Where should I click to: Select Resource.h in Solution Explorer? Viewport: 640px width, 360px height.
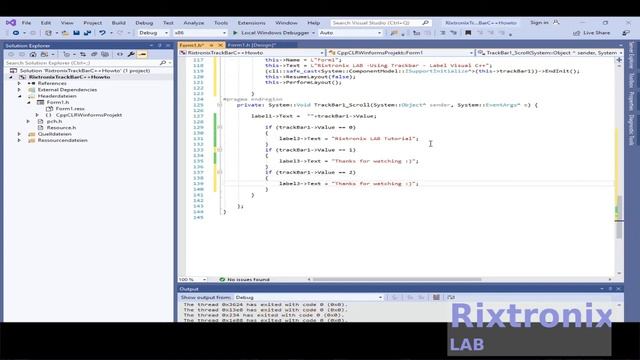pos(61,128)
